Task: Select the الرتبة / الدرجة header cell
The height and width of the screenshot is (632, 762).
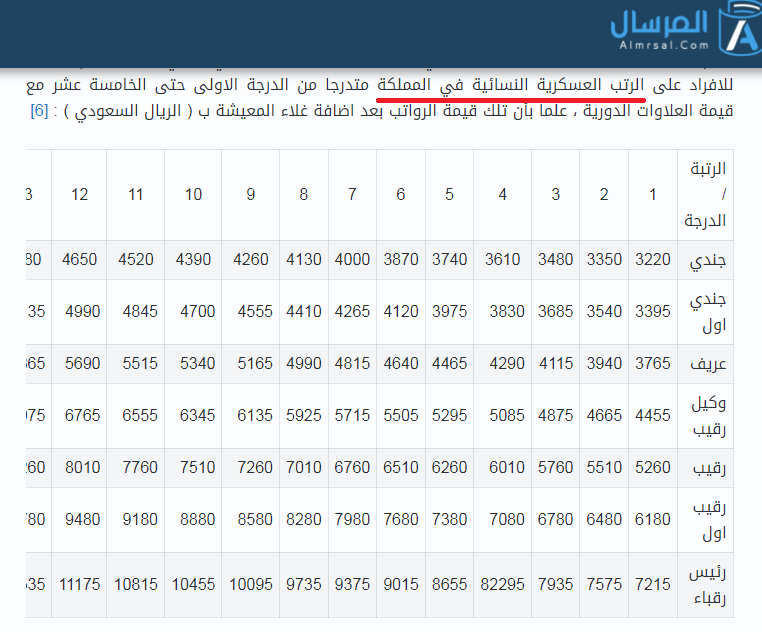Action: pos(707,194)
